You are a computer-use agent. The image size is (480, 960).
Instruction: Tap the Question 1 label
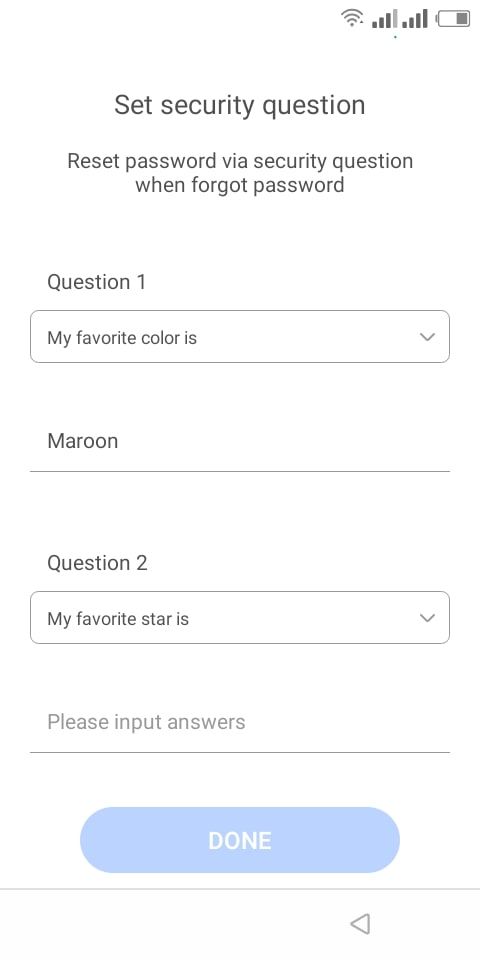click(97, 282)
